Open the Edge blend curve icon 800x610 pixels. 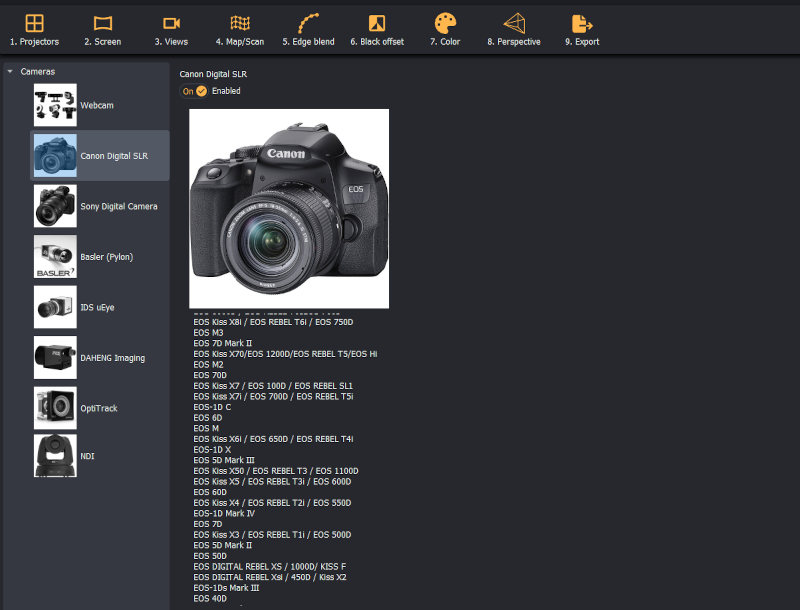tap(308, 23)
